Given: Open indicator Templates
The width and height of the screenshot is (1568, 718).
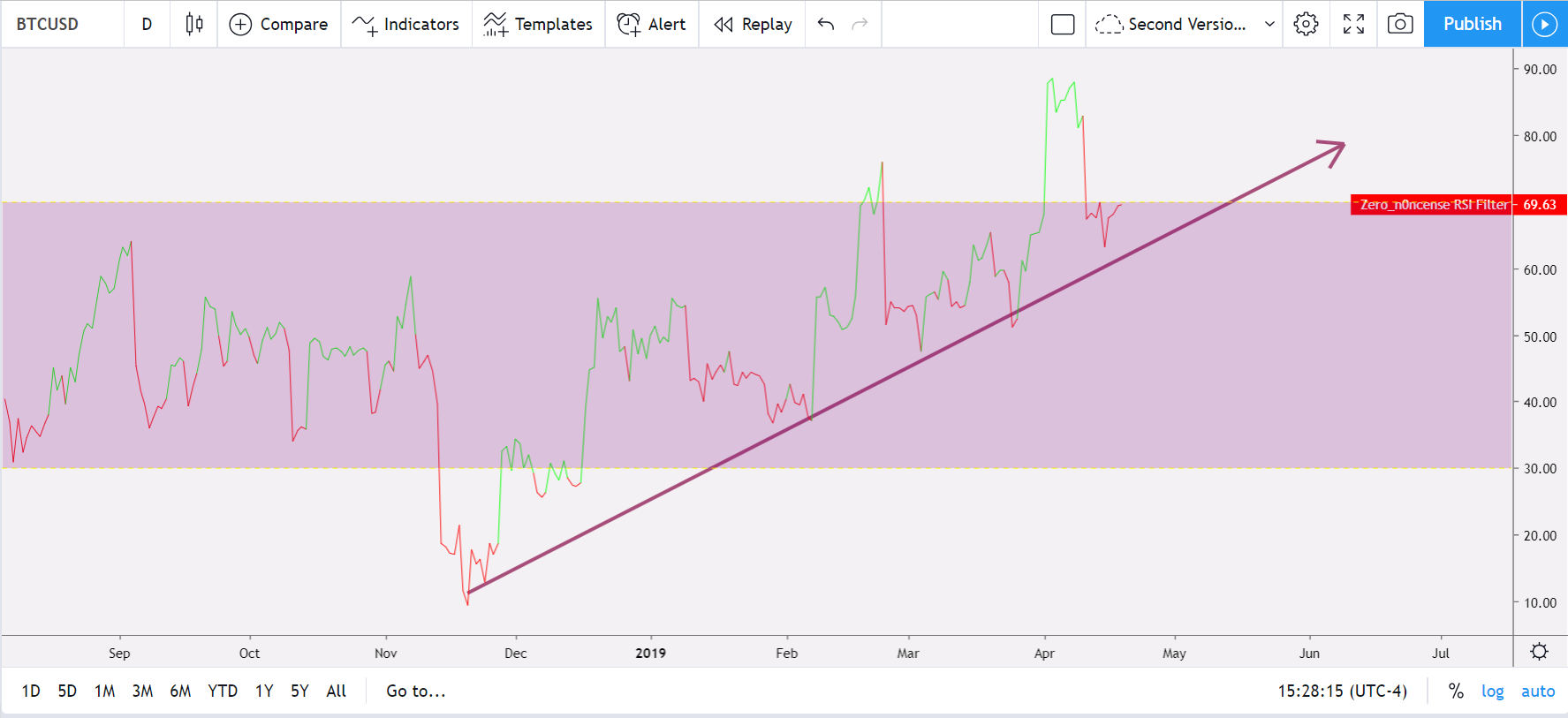Looking at the screenshot, I should [x=538, y=24].
